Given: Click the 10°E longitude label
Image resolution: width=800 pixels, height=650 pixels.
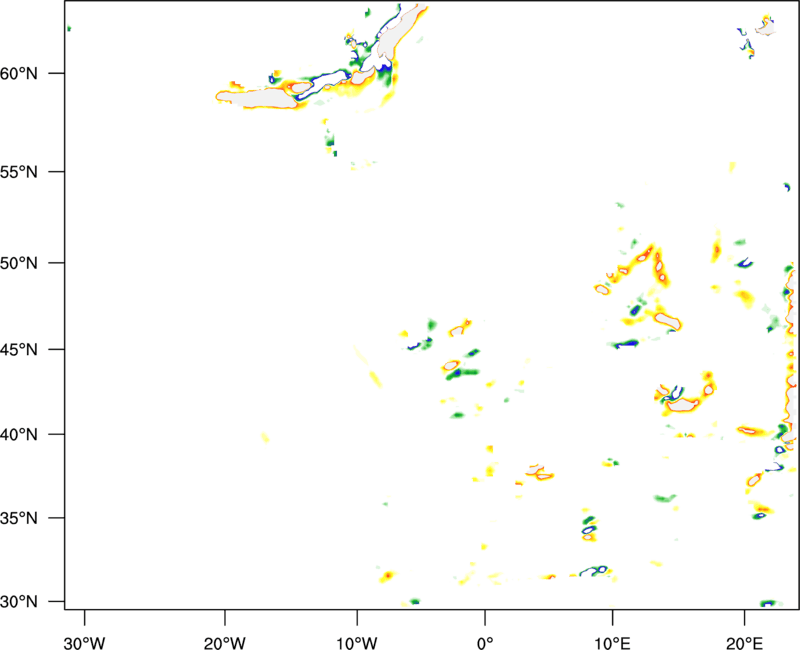Looking at the screenshot, I should click(612, 643).
